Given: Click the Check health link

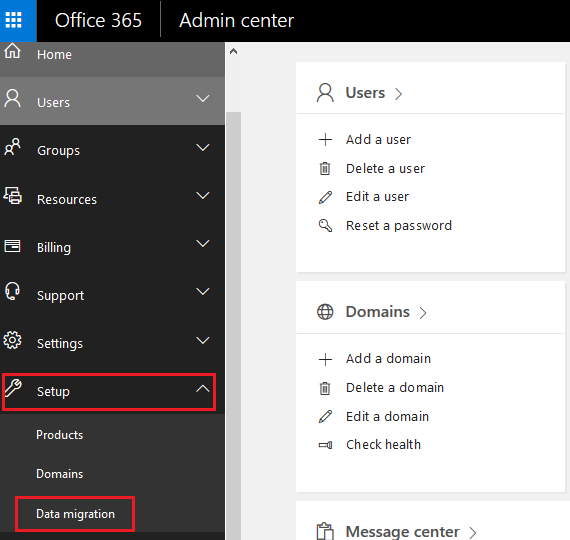Looking at the screenshot, I should click(383, 444).
